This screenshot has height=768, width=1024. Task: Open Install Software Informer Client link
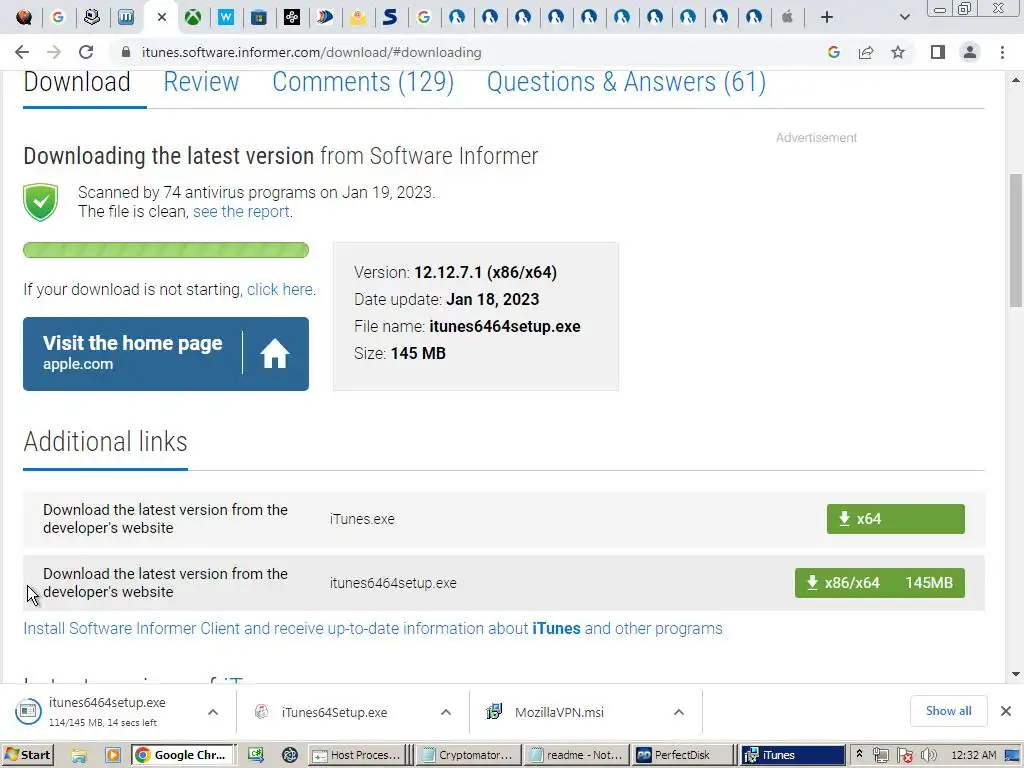tap(373, 628)
